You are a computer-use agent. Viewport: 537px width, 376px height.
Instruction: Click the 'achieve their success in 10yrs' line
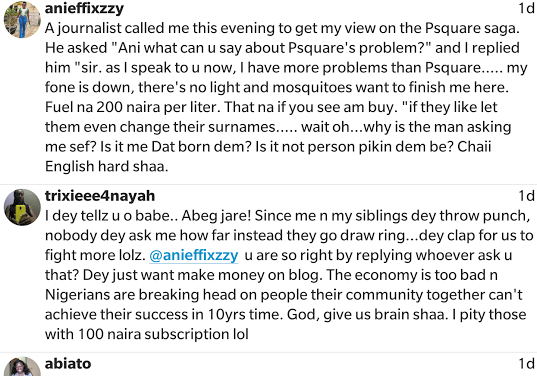(285, 315)
